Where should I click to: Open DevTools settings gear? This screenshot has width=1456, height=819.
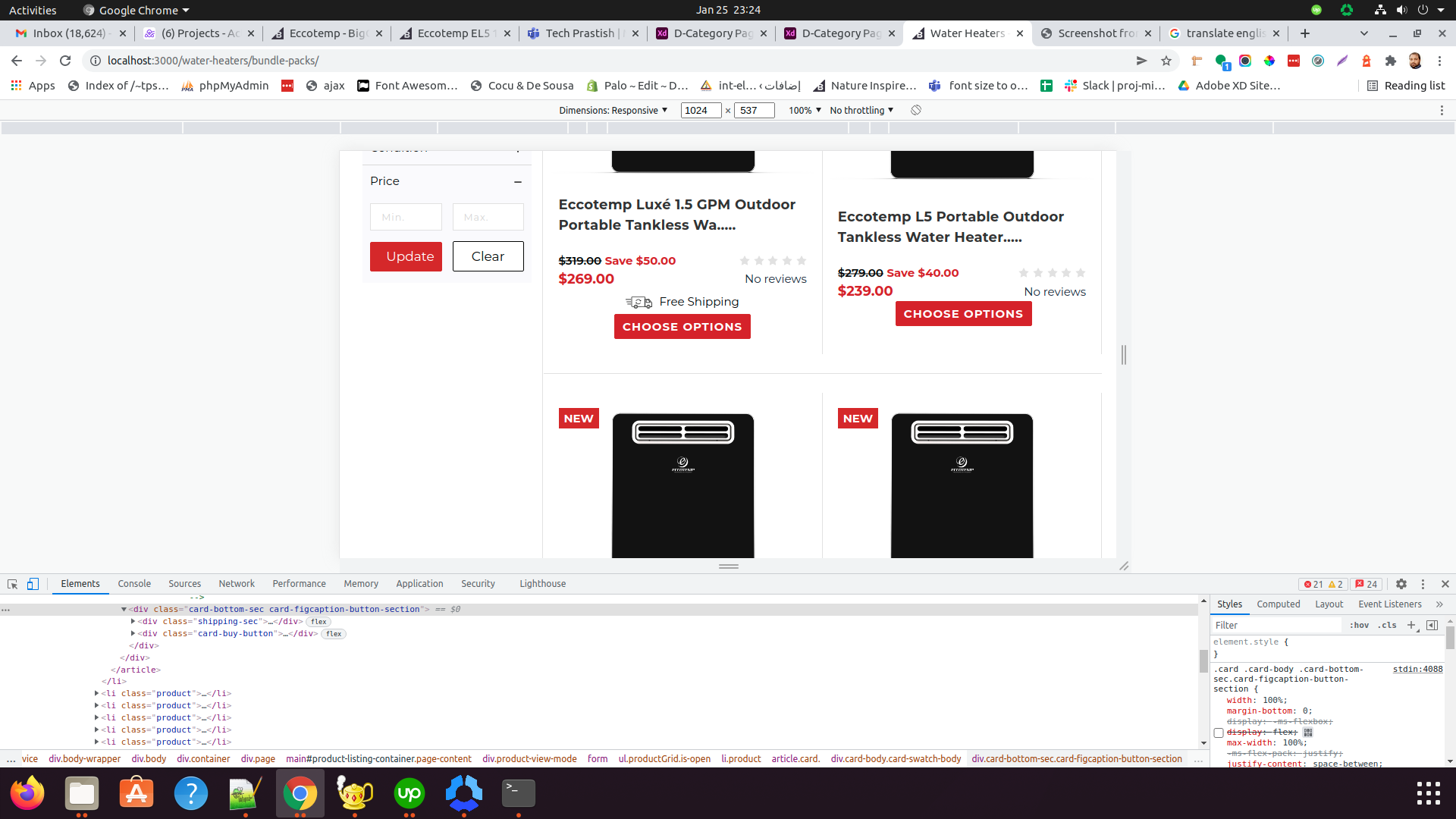pos(1401,584)
